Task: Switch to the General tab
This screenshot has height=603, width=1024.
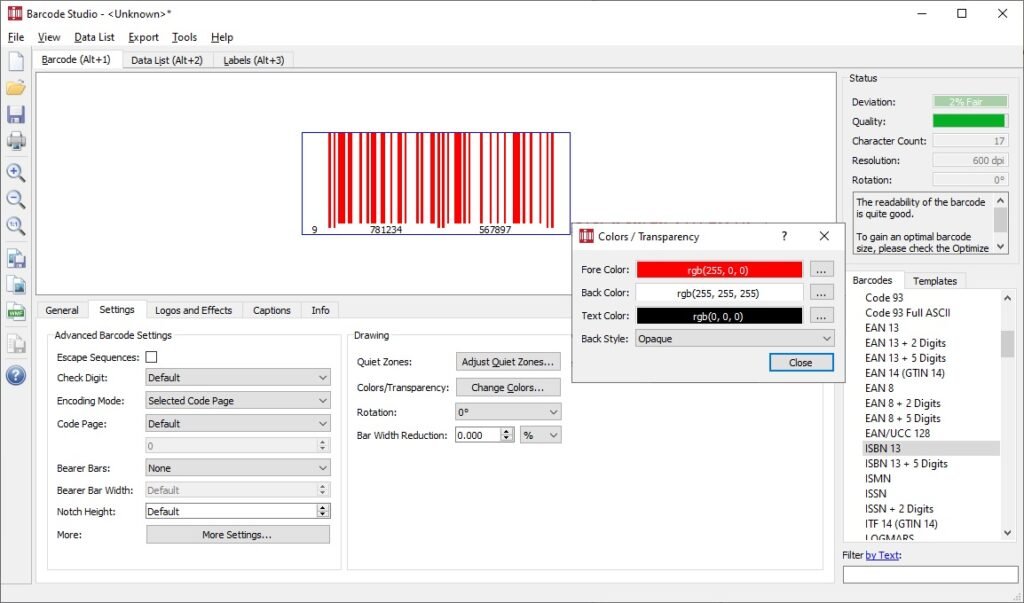Action: point(62,310)
